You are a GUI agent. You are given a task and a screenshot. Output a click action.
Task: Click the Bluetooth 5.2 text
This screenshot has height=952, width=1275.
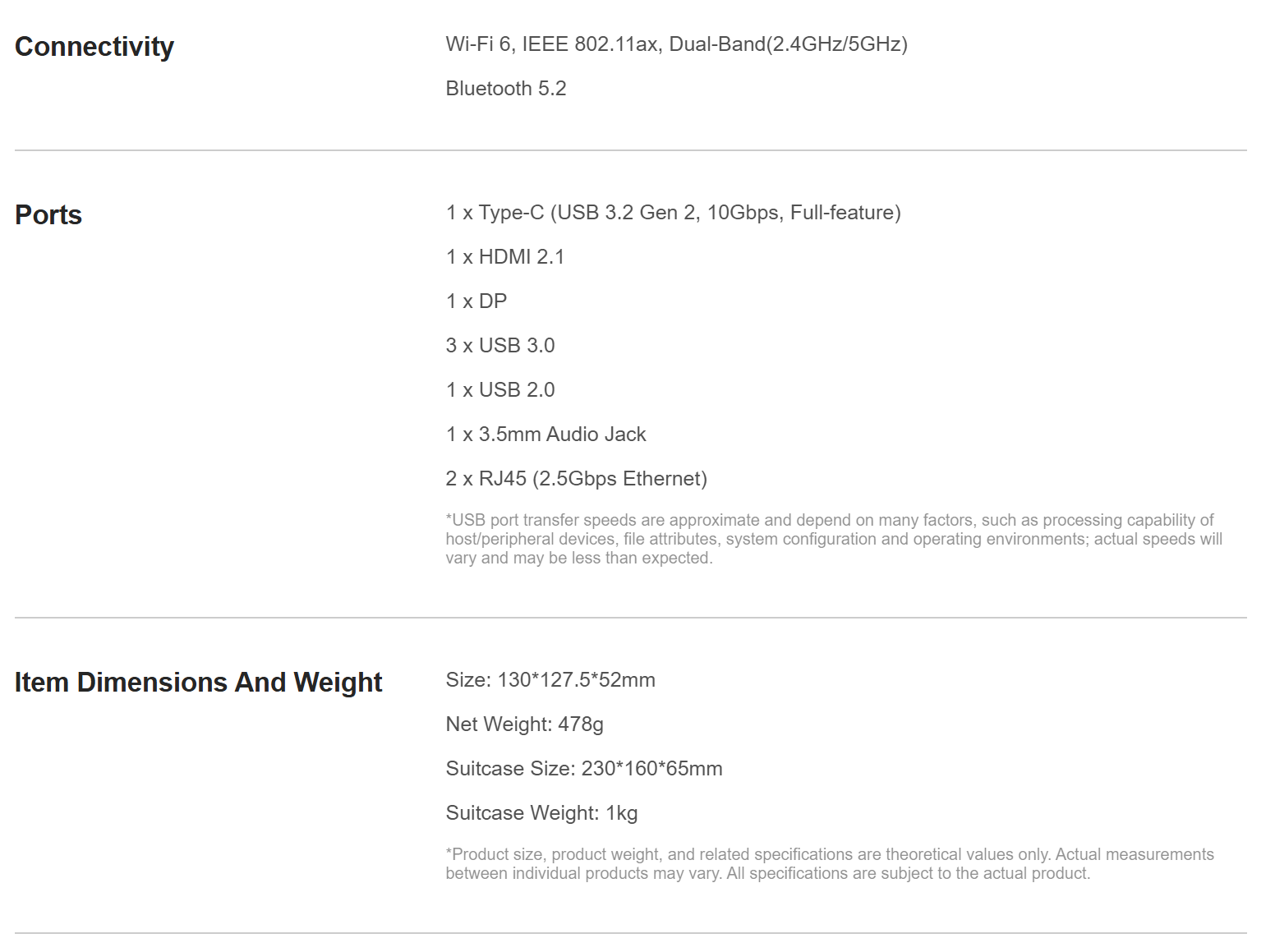[506, 89]
